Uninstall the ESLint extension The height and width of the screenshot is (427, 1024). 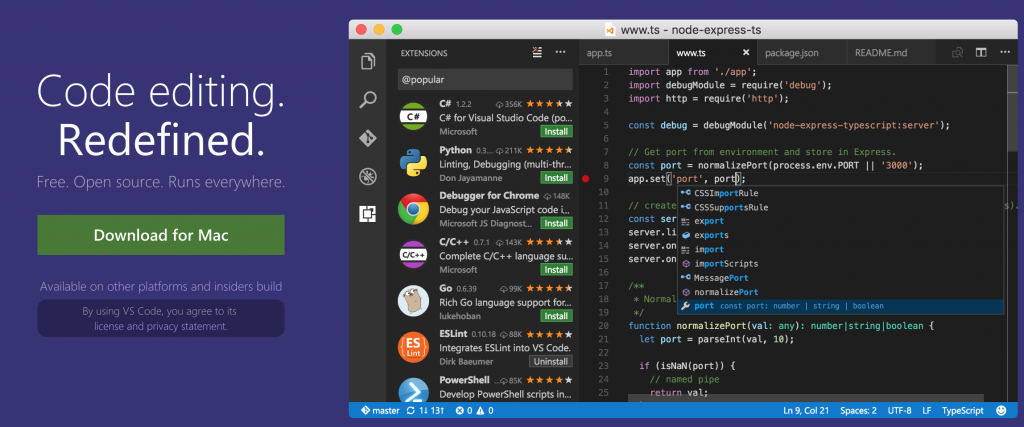tap(551, 362)
